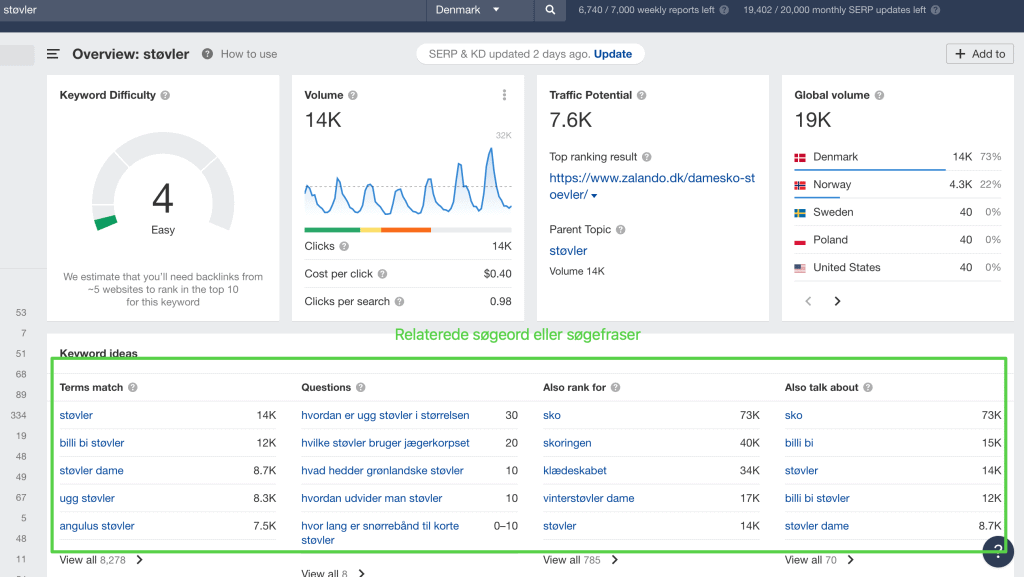Click the Update SERP link
Image resolution: width=1024 pixels, height=577 pixels.
point(613,54)
